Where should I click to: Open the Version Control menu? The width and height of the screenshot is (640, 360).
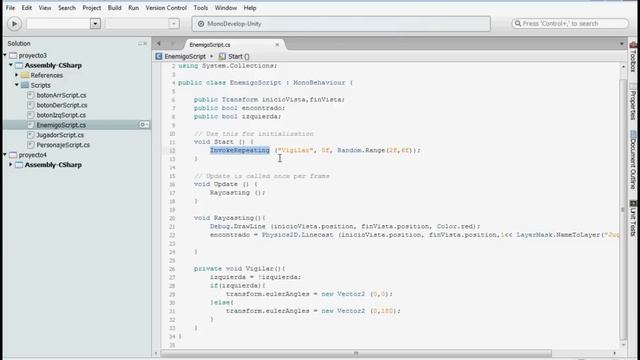pos(166,8)
